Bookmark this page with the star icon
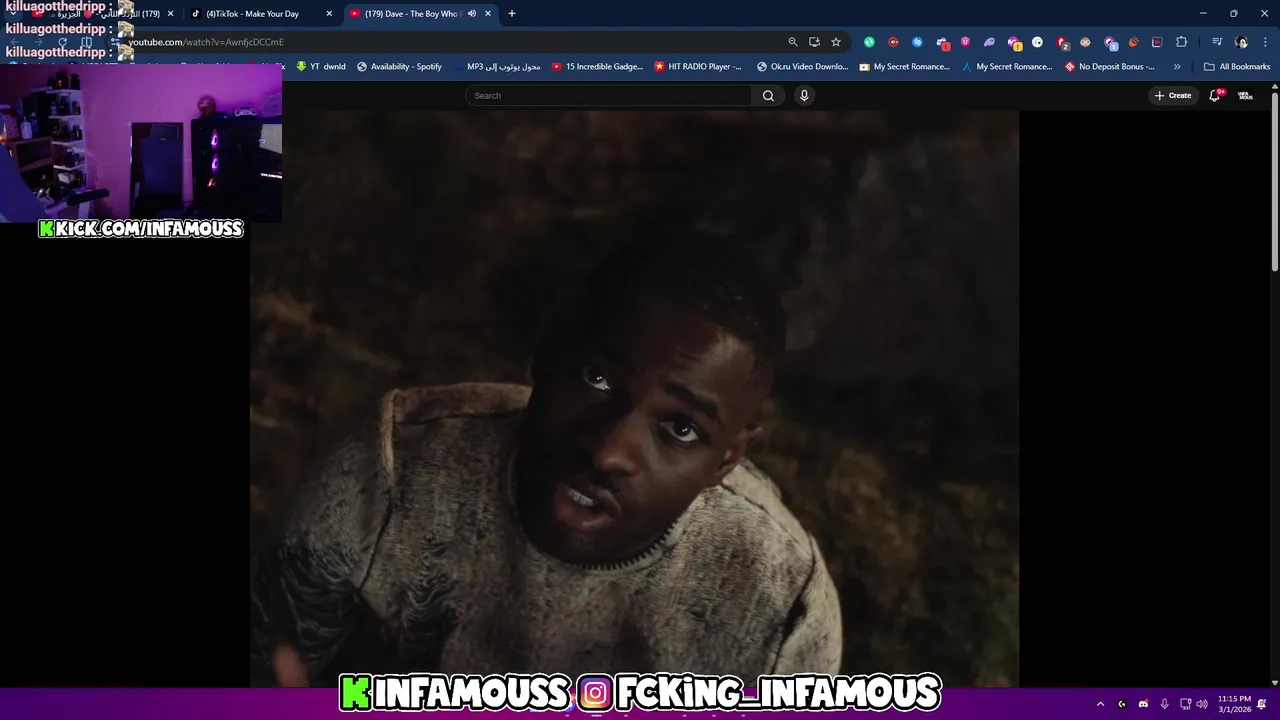1280x720 pixels. coord(836,42)
